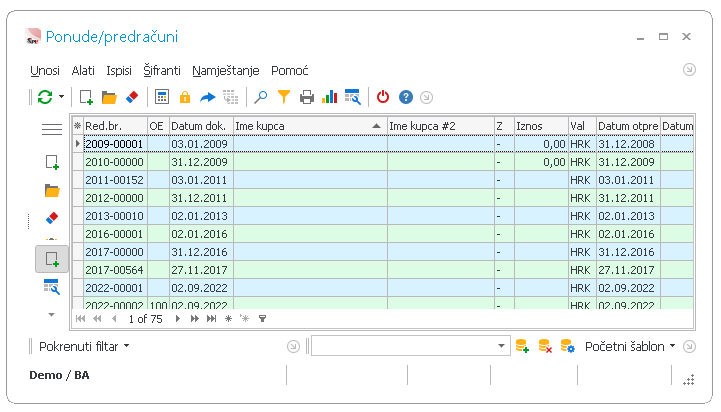
Task: Click the green Refresh icon in toolbar
Action: point(45,97)
